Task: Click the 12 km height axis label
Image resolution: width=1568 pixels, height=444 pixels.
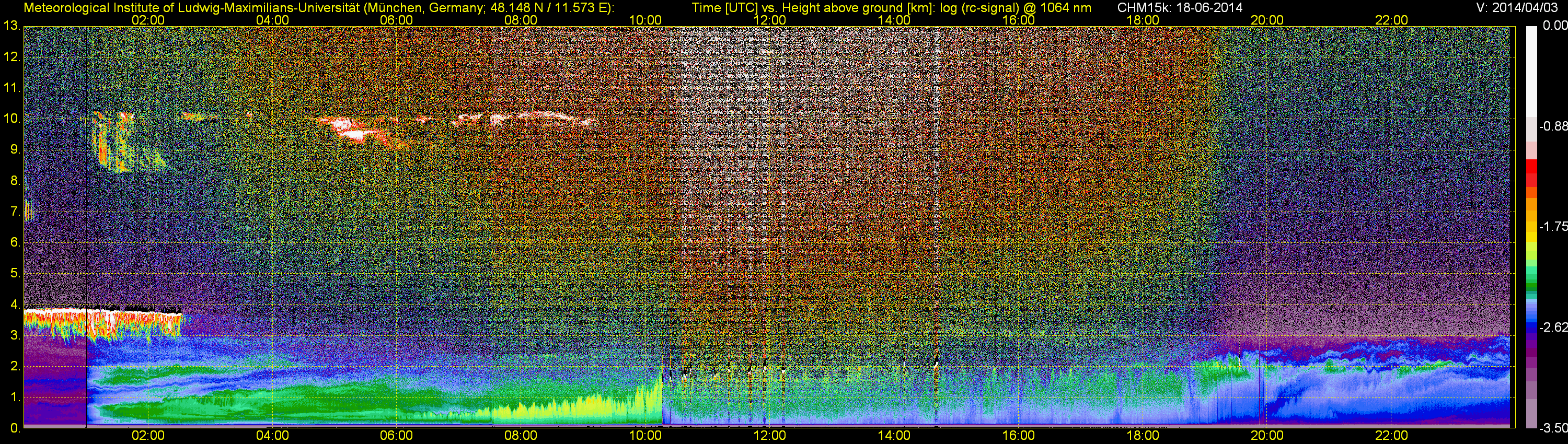Action: coord(11,57)
